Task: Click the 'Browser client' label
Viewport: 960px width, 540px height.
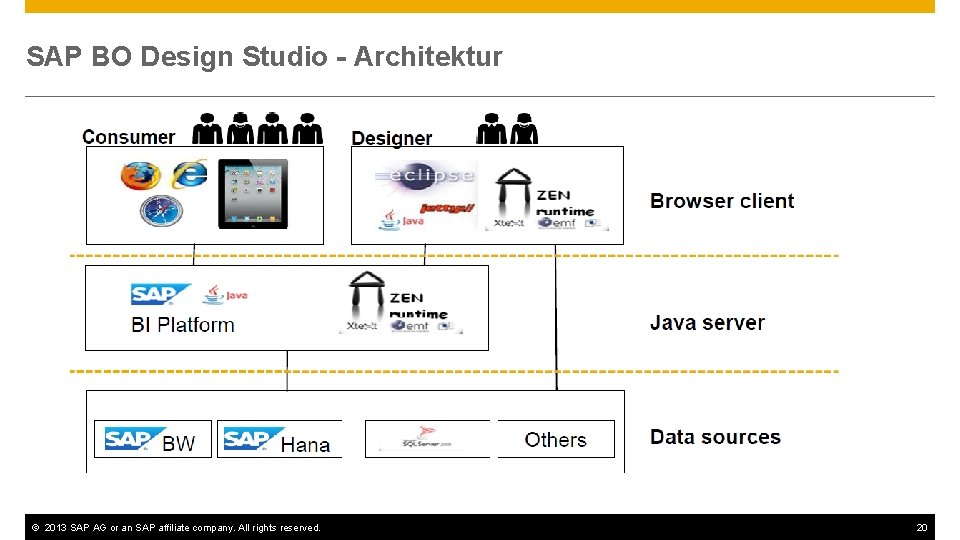Action: click(x=722, y=201)
